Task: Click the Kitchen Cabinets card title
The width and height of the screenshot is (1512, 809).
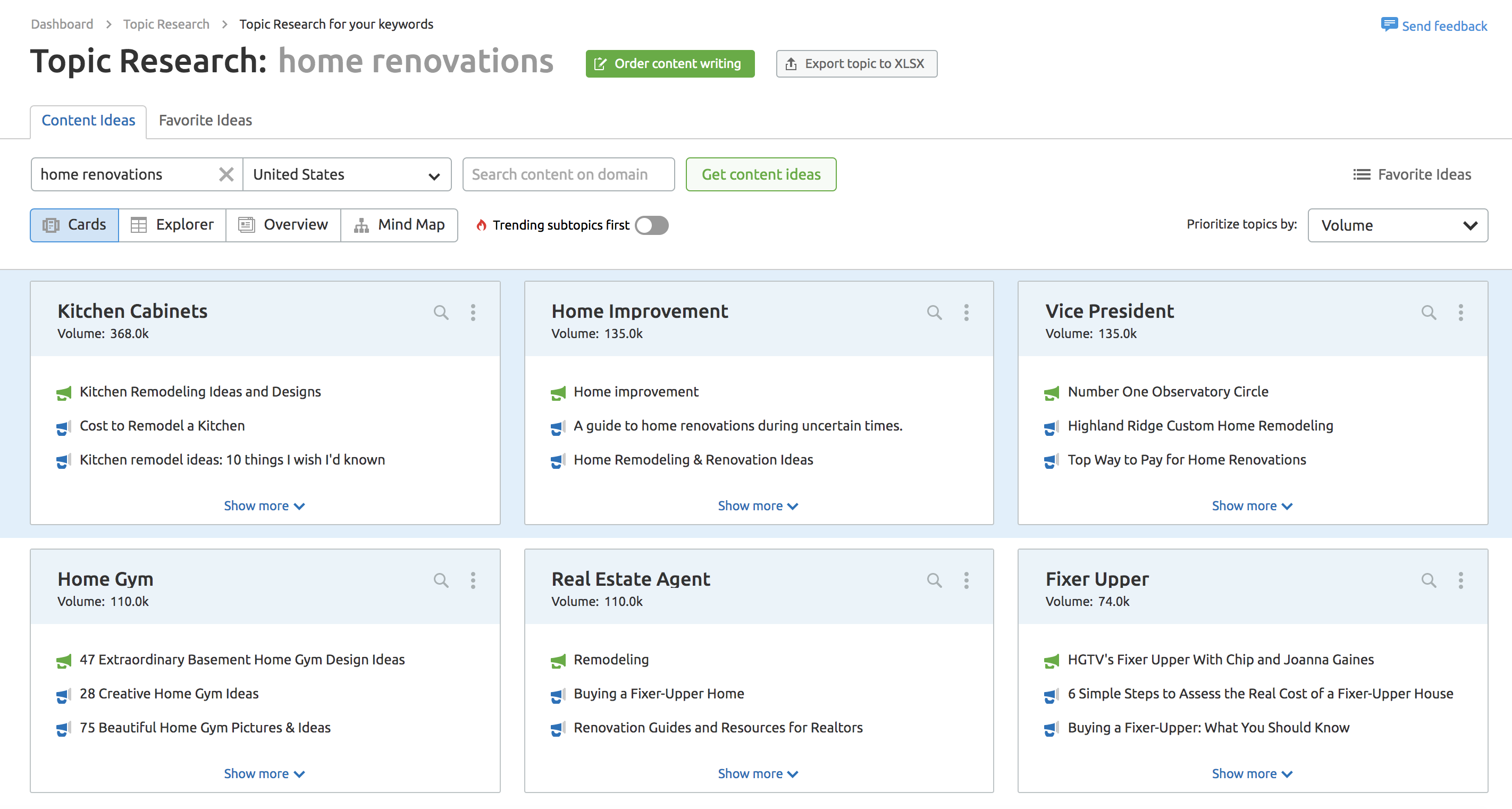Action: [132, 311]
